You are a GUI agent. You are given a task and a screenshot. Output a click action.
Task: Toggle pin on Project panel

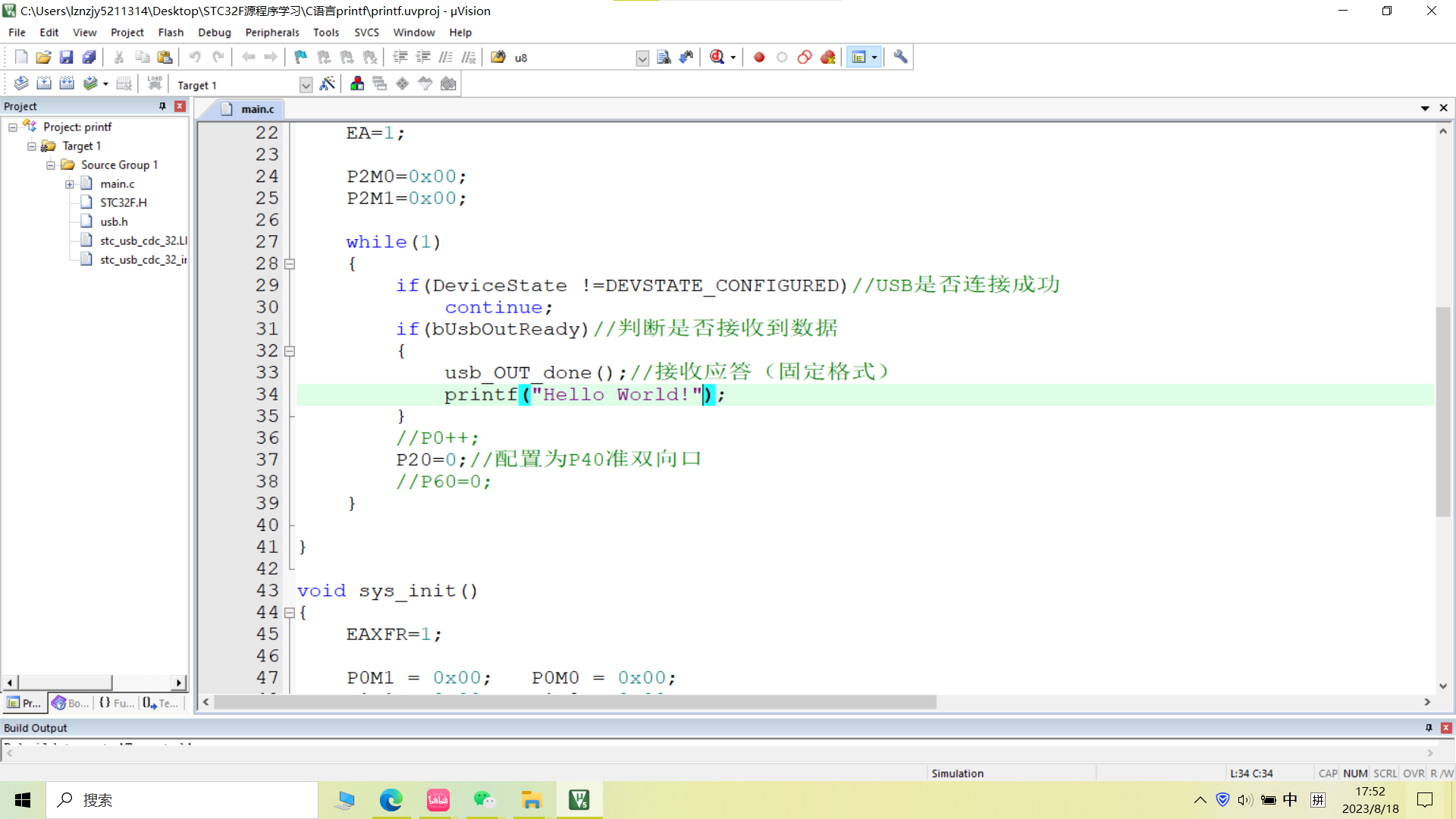162,106
